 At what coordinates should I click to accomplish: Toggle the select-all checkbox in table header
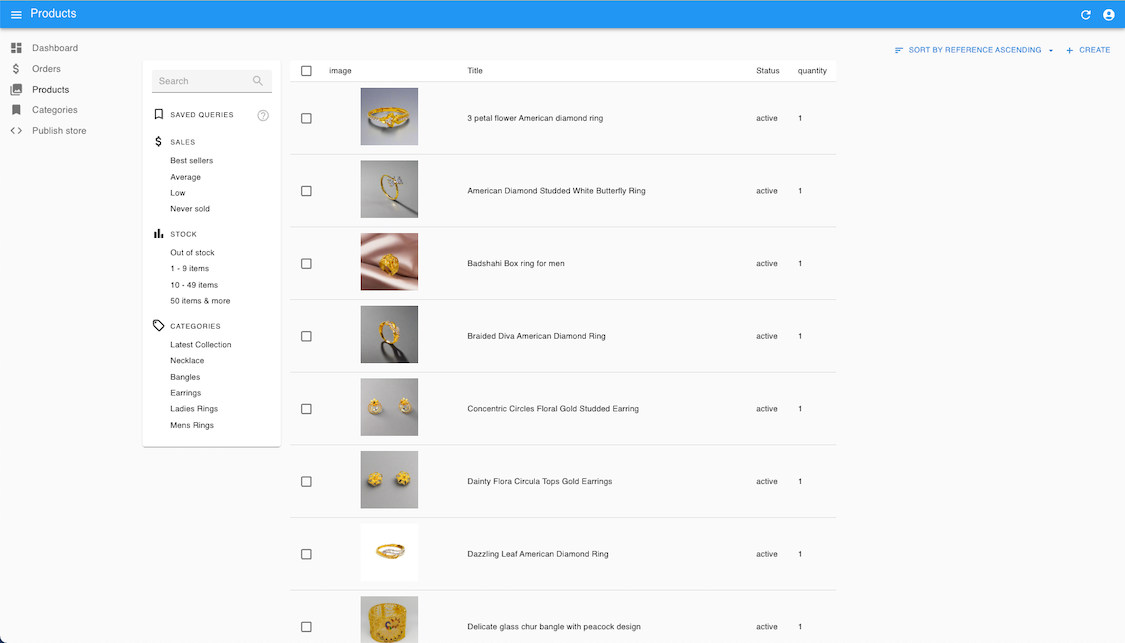click(306, 71)
